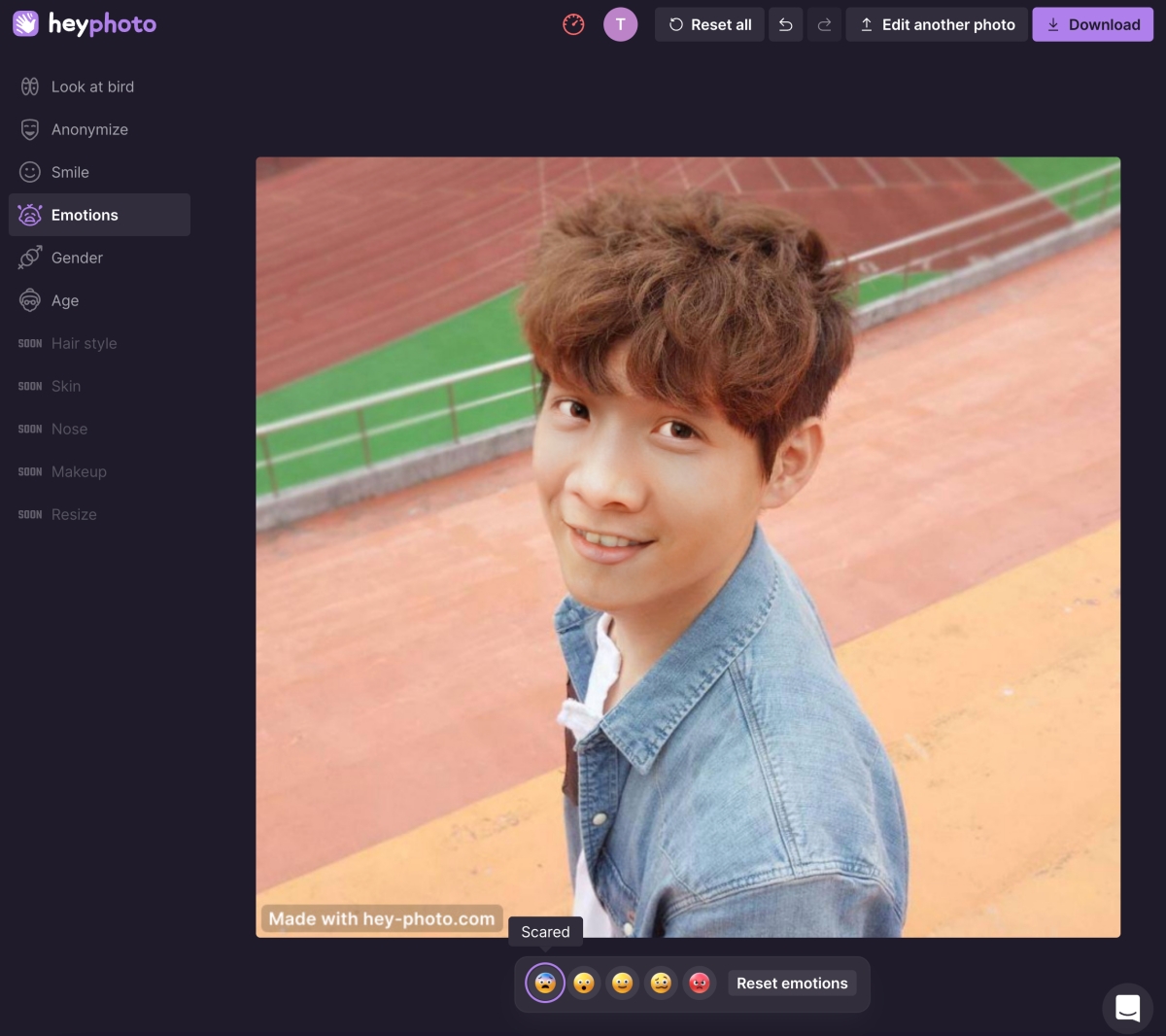
Task: Click the heyphoto logo
Action: 85,24
